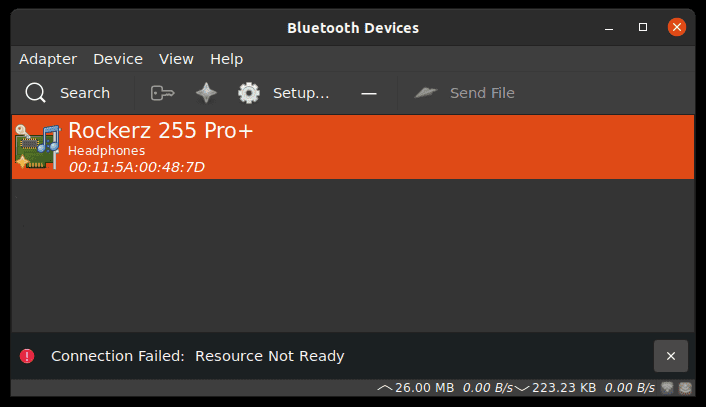Click the Pair key icon in toolbar
The height and width of the screenshot is (407, 706).
(x=163, y=93)
